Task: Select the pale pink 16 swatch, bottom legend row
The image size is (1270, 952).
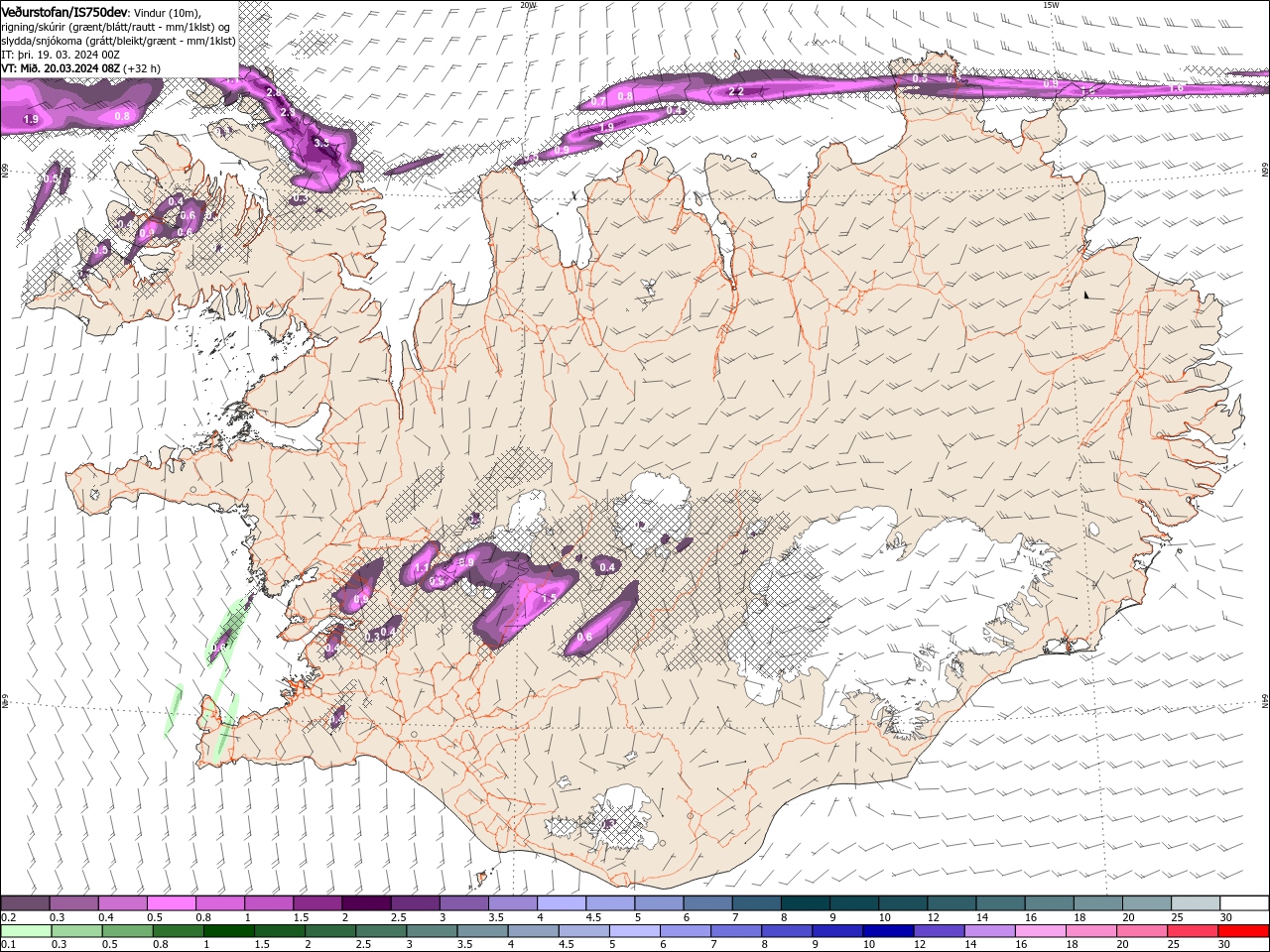Action: (x=1040, y=931)
